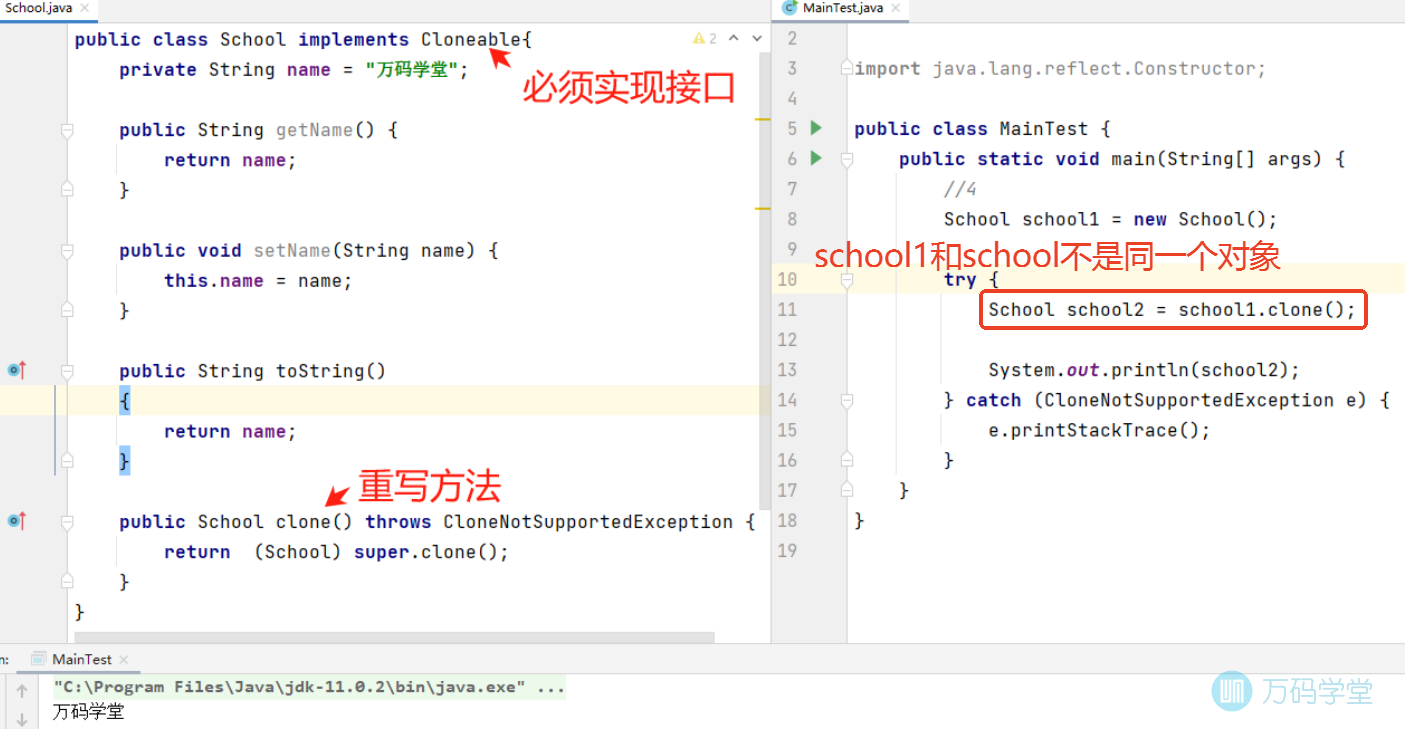Fold the main method in MainTest.java
Viewport: 1411px width, 731px height.
[847, 159]
